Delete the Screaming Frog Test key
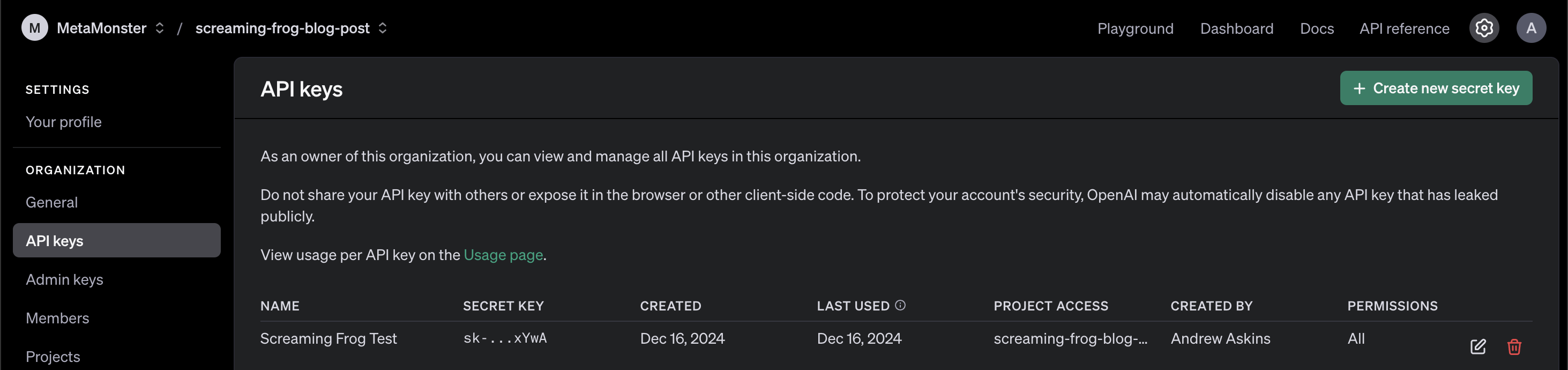The width and height of the screenshot is (1568, 370). 1514,346
